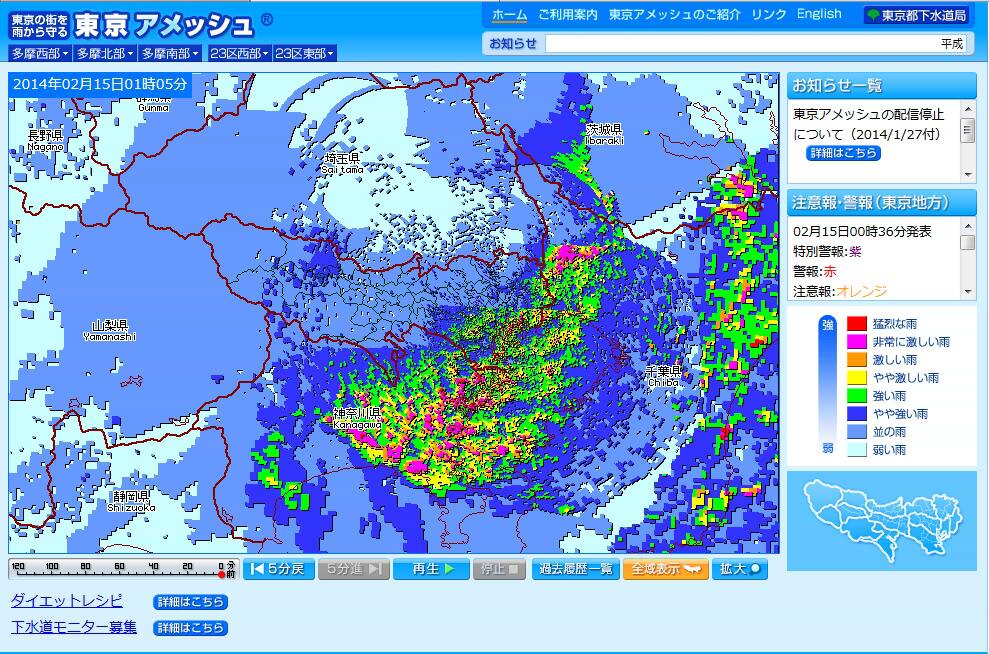Step forward with the 5分進 button

tap(354, 569)
